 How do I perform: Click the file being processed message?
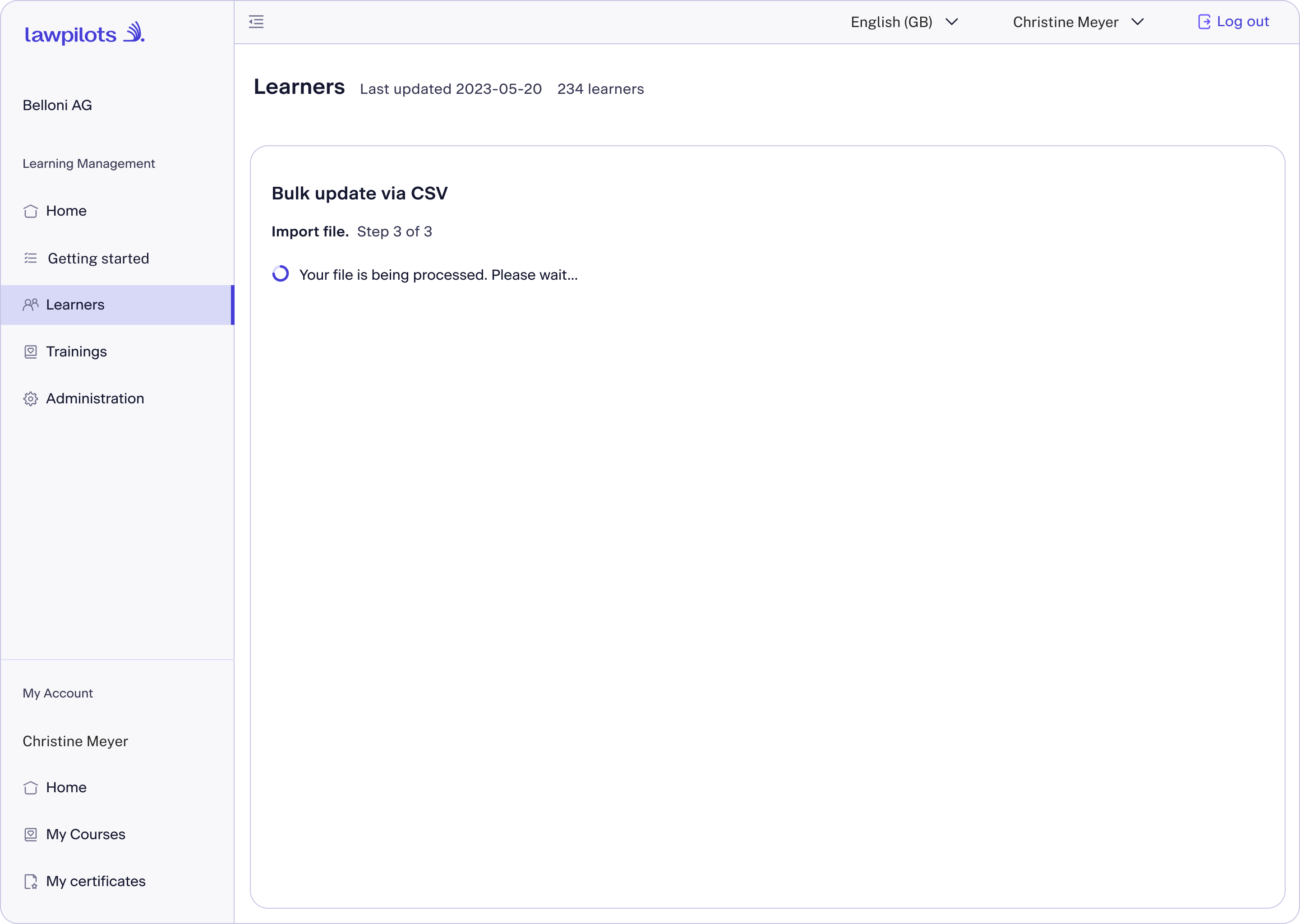(x=438, y=275)
